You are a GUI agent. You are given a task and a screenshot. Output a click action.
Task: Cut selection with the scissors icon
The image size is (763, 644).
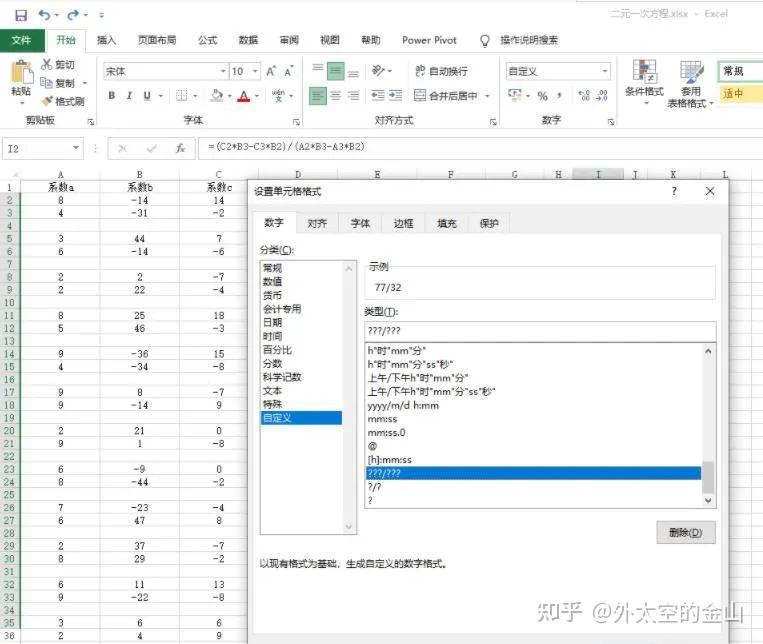[47, 64]
